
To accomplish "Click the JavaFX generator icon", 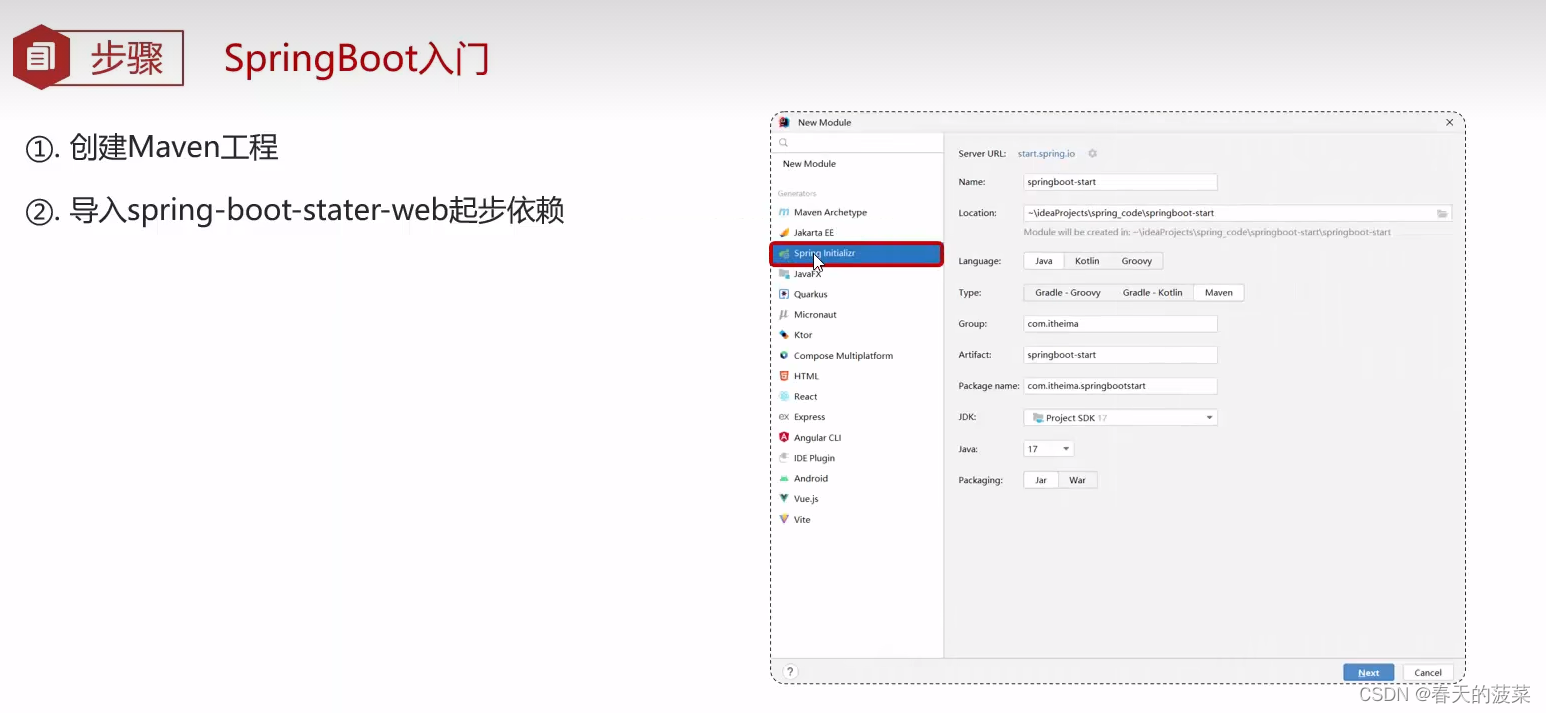I will coord(784,273).
